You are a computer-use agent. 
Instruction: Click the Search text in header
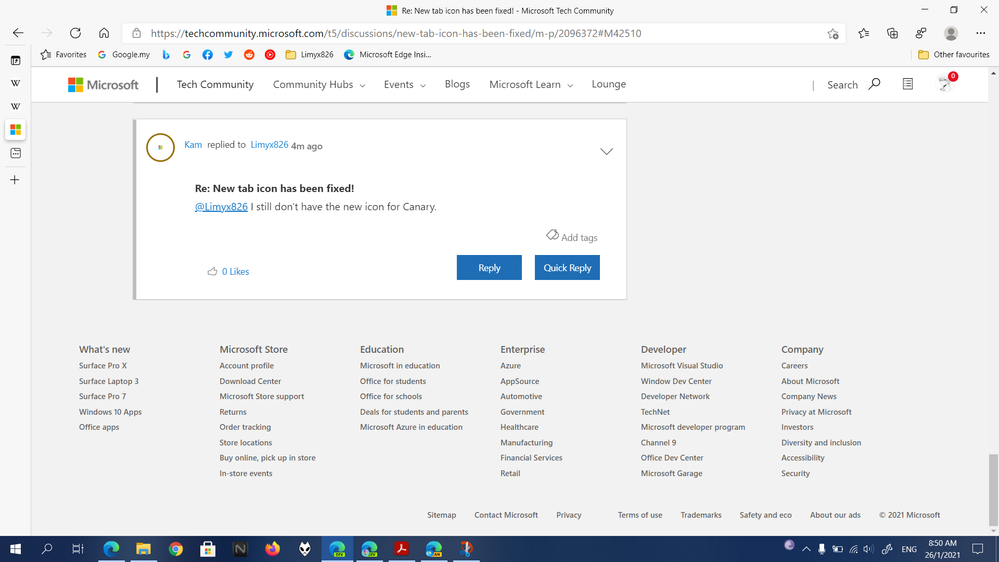[842, 85]
